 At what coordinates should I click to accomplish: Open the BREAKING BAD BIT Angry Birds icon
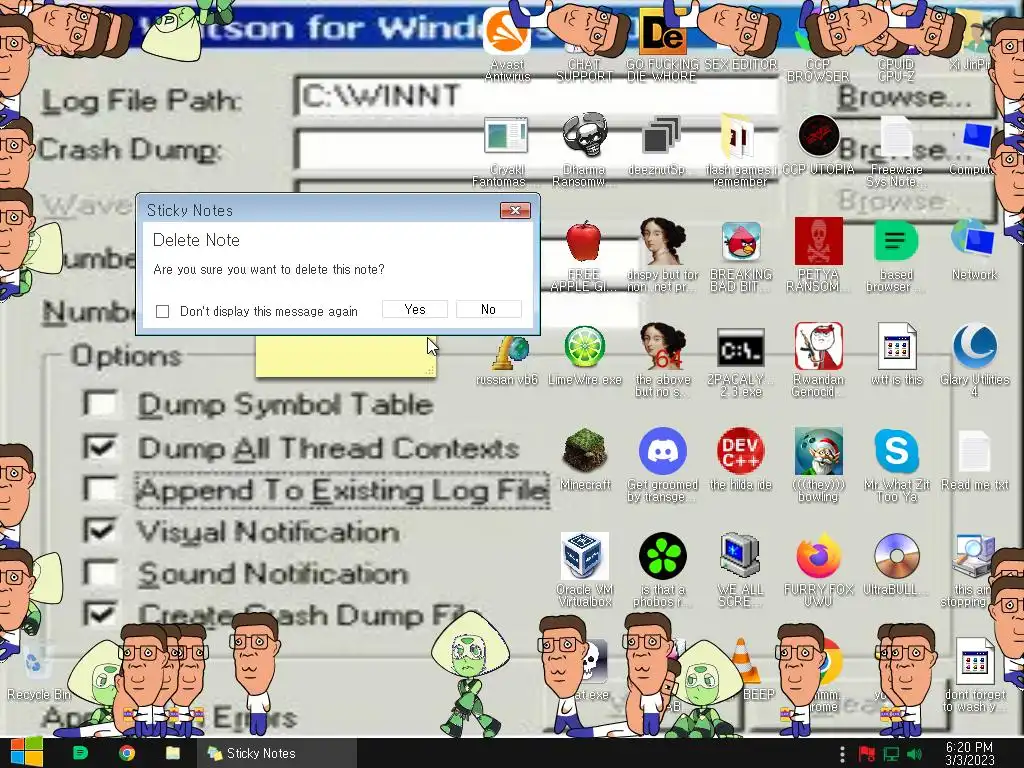(741, 242)
